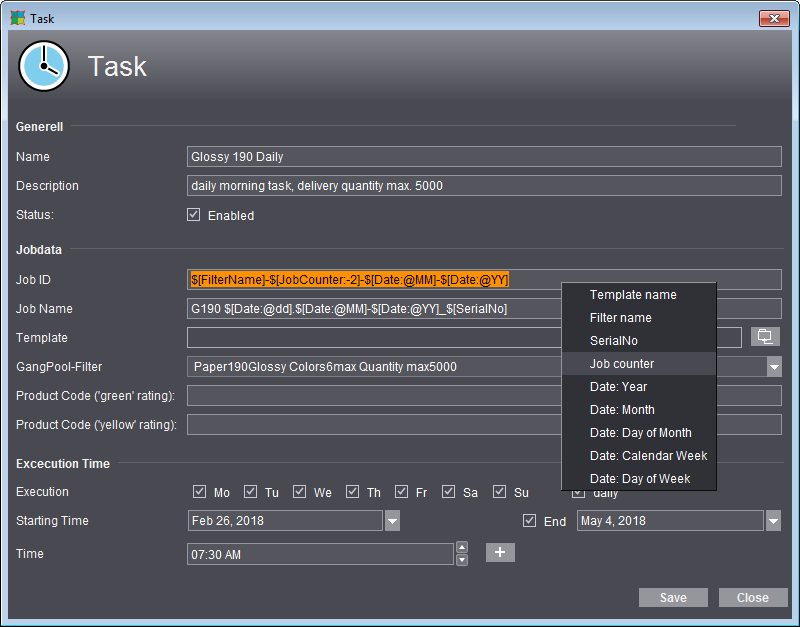Click the app icon in title bar
Screen dimensions: 800x627
pos(17,18)
